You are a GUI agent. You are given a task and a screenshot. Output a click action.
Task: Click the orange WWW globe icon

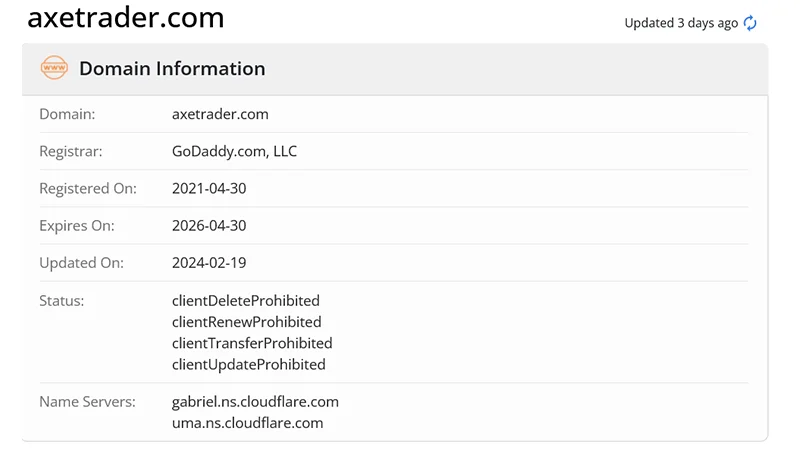coord(54,68)
